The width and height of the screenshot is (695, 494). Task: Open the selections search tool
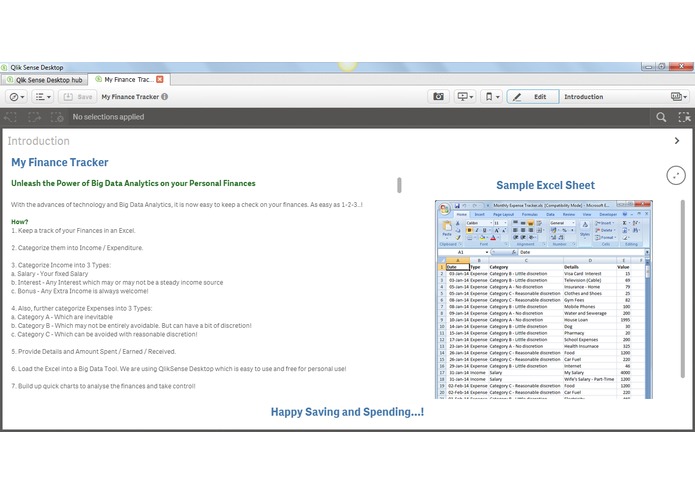[x=661, y=117]
